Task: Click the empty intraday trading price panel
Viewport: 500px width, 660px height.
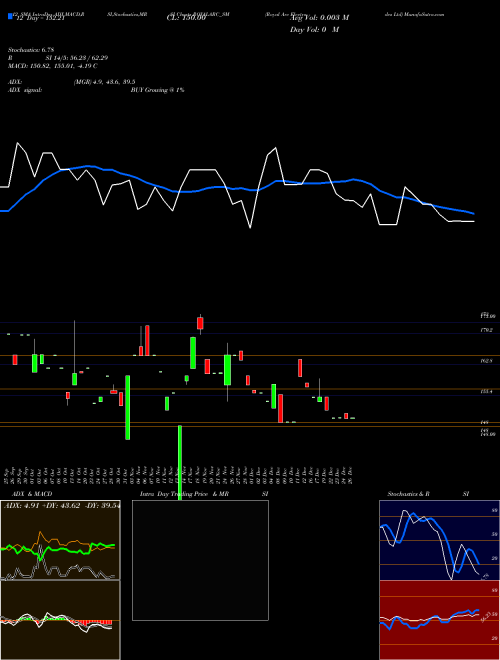Action: 200,560
